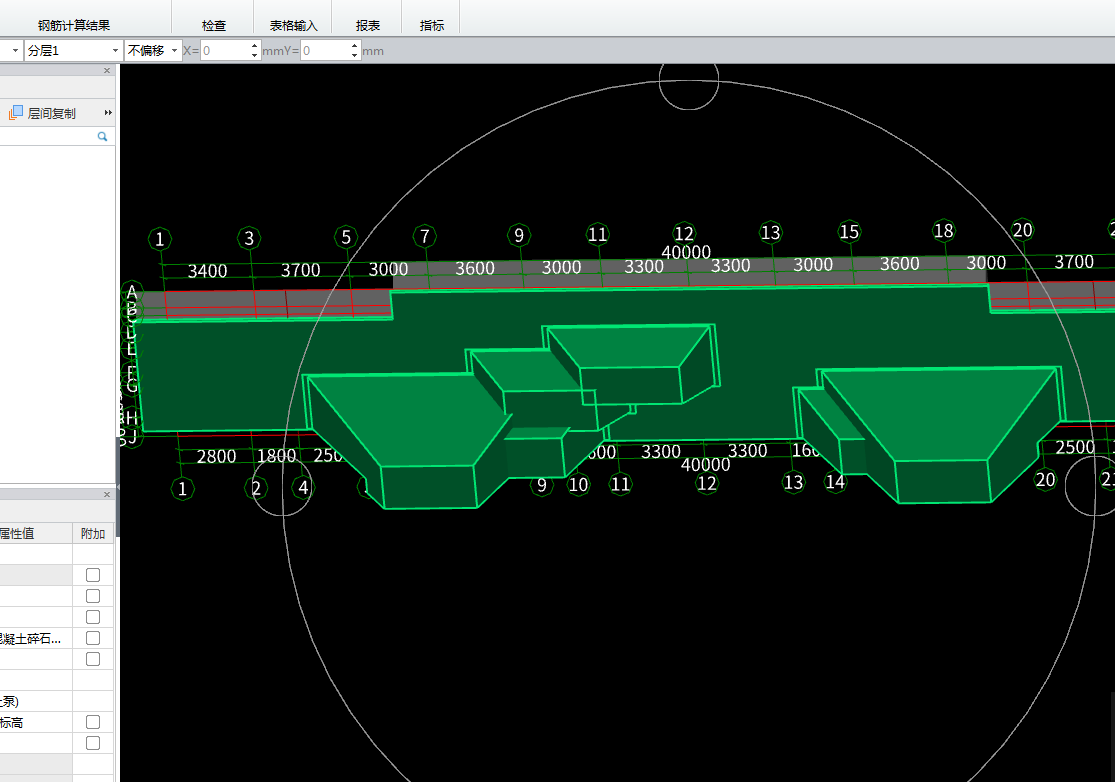Click axis bubble 14 on the drawing
The width and height of the screenshot is (1115, 782).
click(x=835, y=482)
